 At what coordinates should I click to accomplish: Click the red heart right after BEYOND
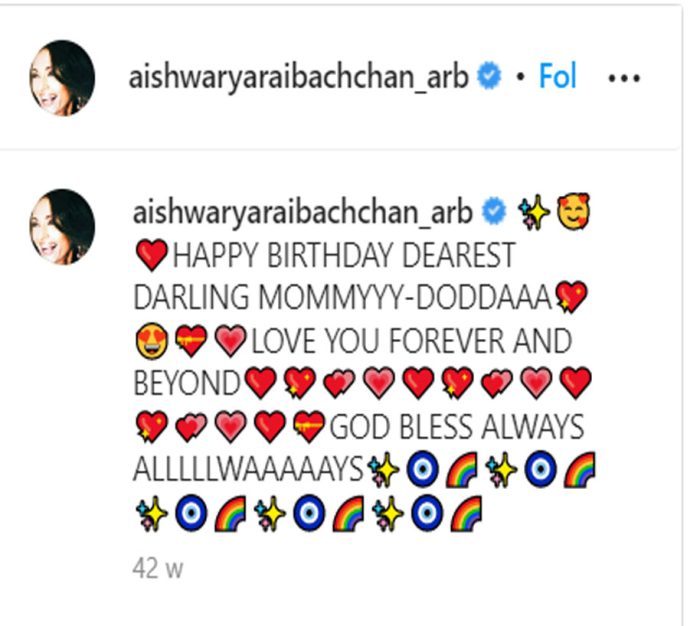click(x=261, y=383)
